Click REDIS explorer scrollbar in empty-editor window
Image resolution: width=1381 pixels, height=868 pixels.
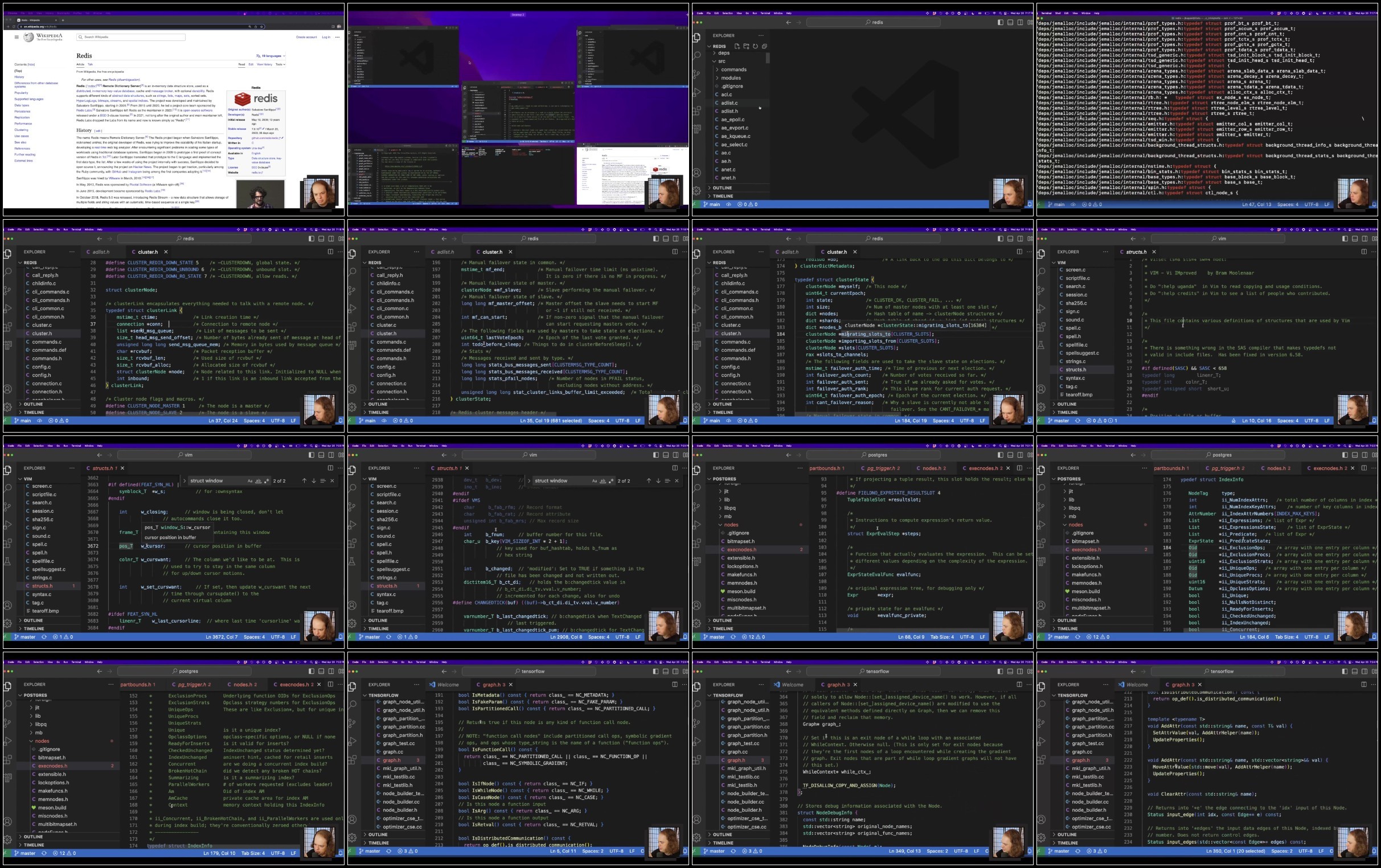pos(767,58)
